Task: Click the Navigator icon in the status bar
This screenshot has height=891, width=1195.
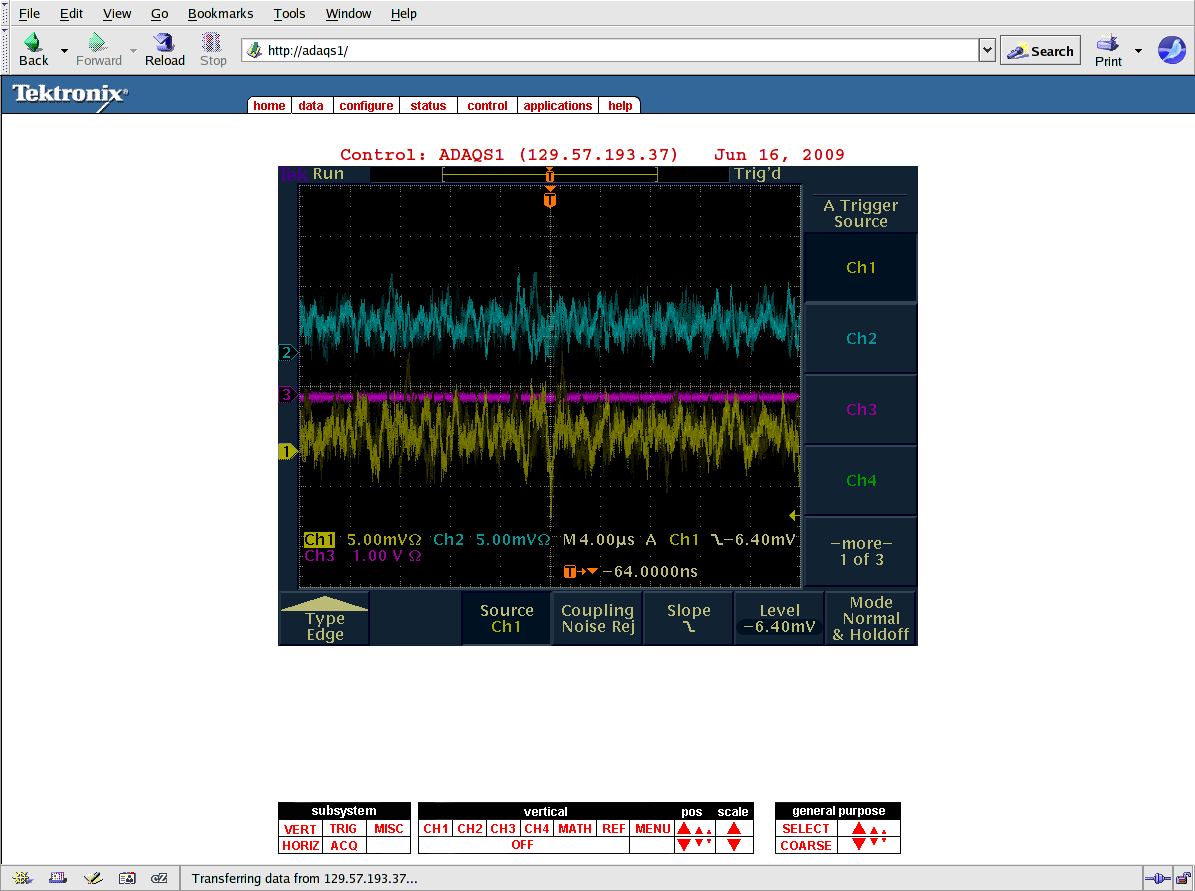Action: 22,878
